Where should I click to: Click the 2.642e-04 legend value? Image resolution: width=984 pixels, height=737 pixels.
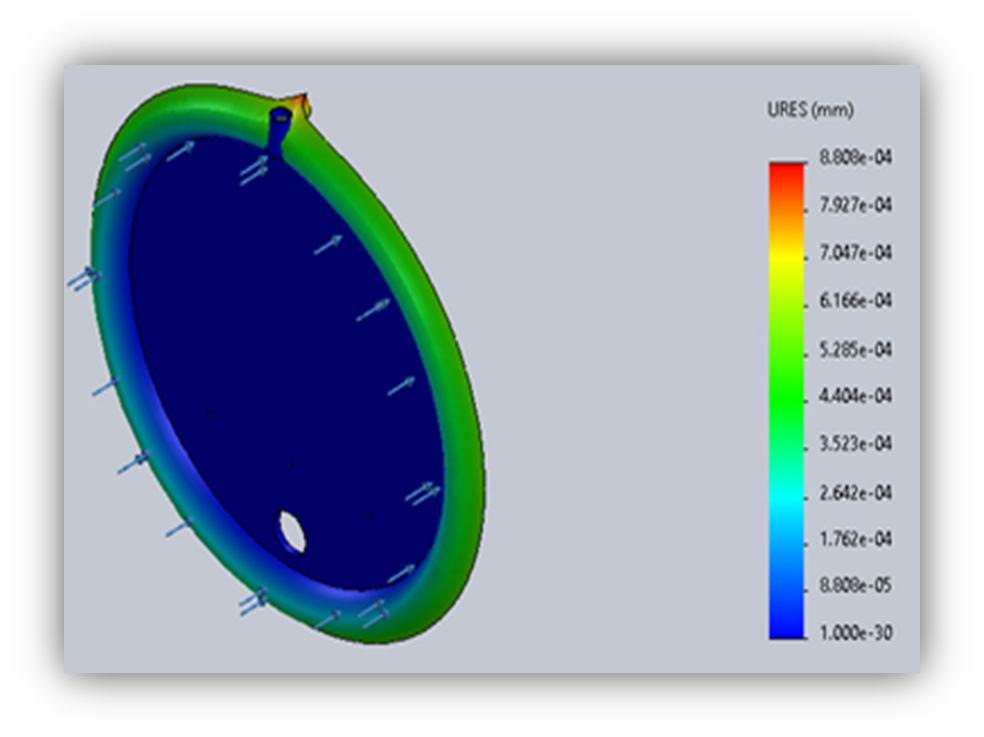click(855, 492)
